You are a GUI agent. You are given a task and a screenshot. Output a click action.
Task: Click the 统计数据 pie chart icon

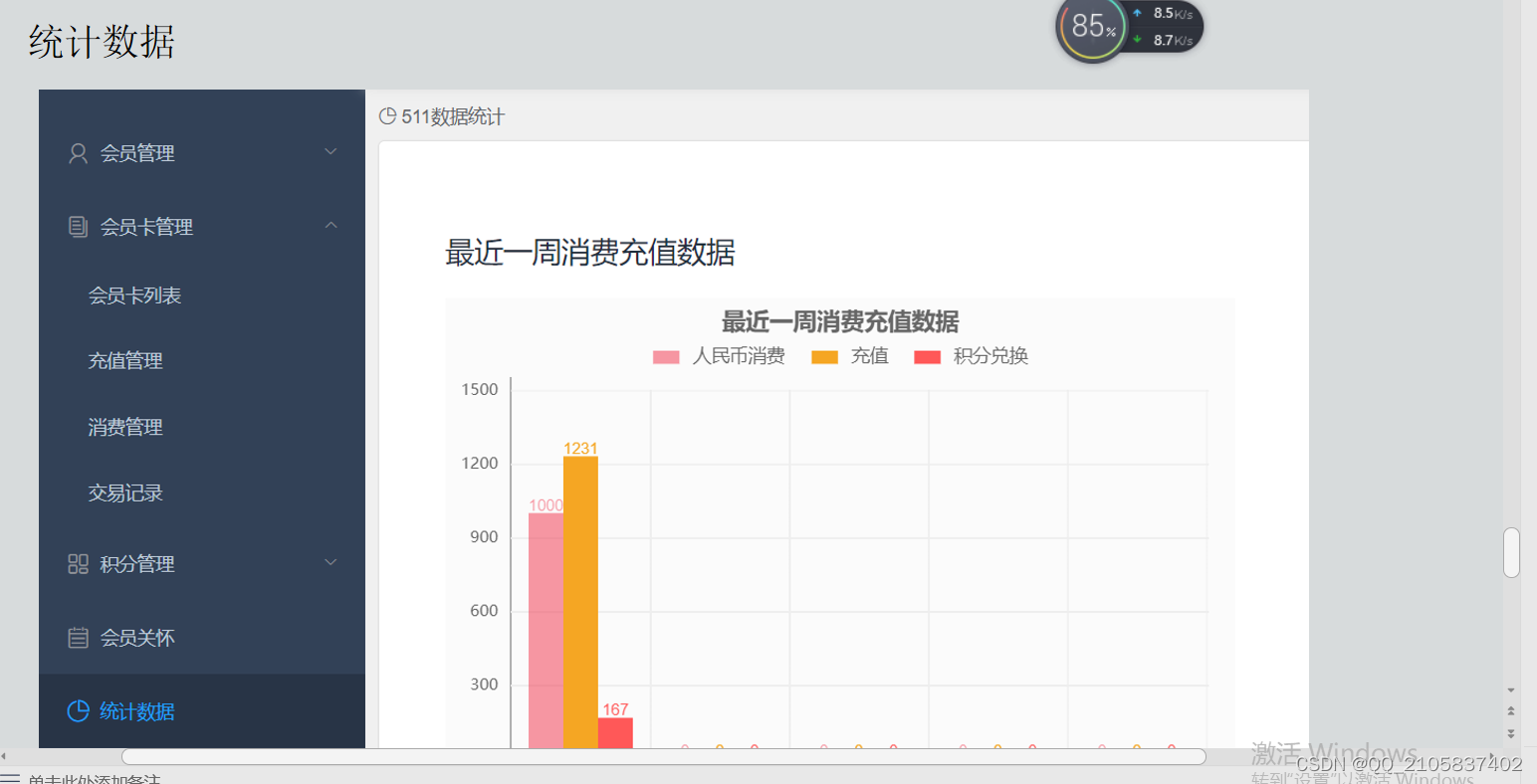(78, 711)
